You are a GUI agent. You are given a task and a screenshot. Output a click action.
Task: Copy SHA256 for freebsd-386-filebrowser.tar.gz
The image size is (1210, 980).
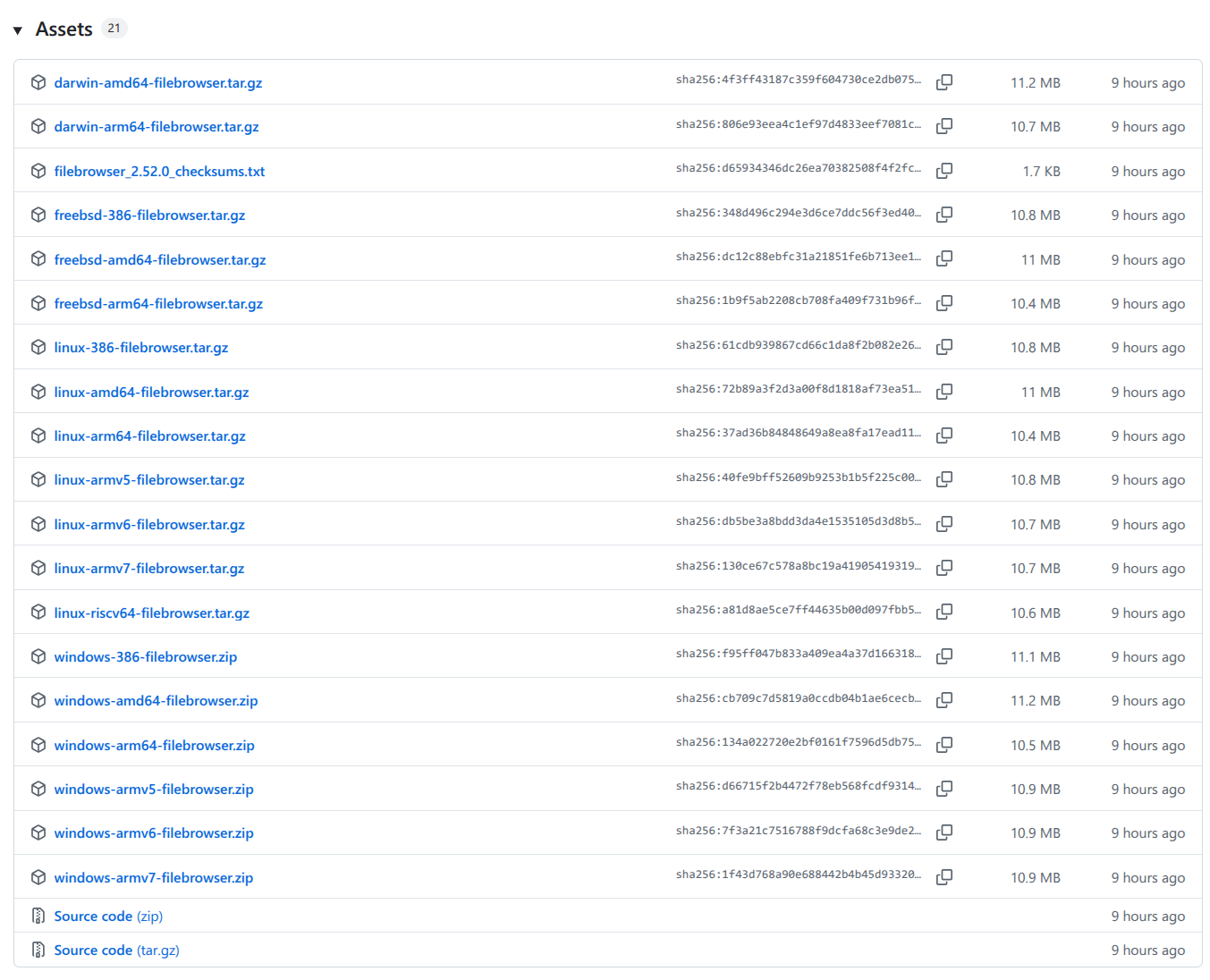coord(943,215)
